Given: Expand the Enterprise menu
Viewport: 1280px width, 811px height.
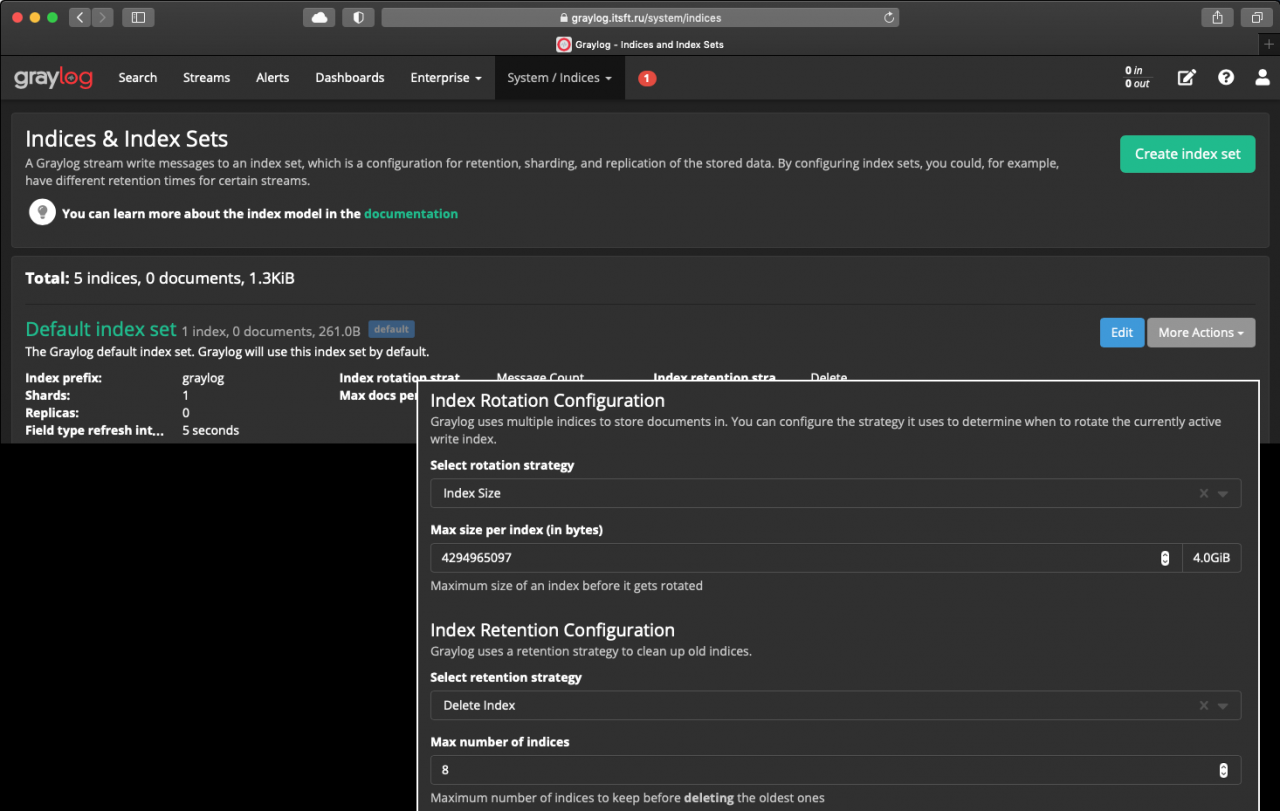Looking at the screenshot, I should pos(446,78).
